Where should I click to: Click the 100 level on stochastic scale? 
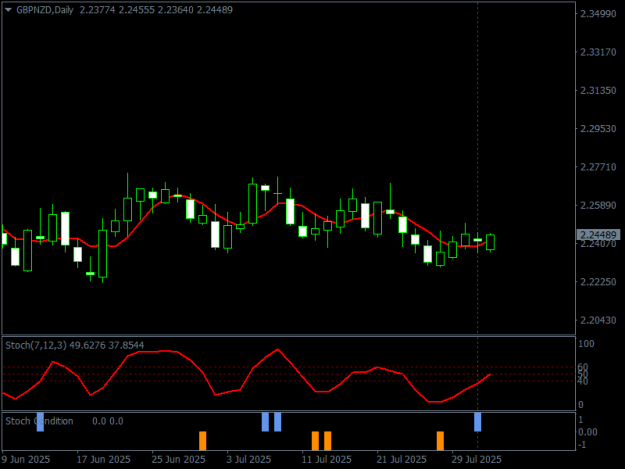[x=586, y=343]
